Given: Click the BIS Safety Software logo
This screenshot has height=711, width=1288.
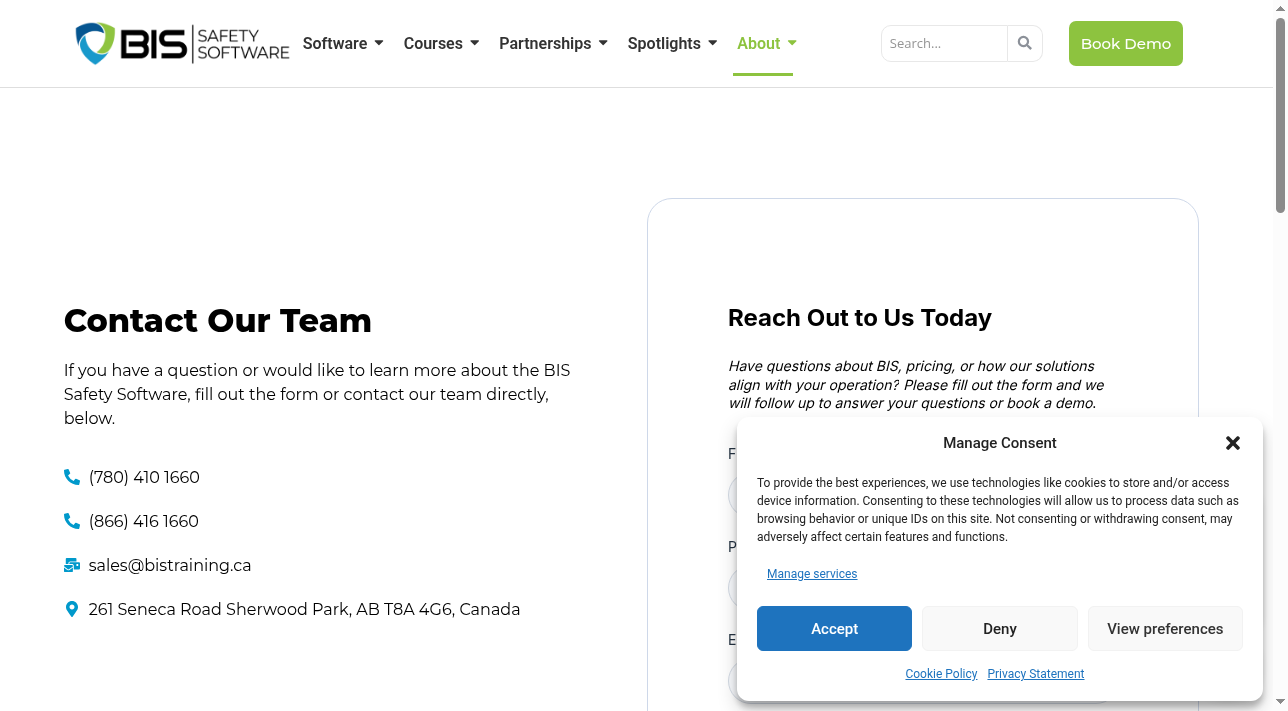Looking at the screenshot, I should point(182,44).
